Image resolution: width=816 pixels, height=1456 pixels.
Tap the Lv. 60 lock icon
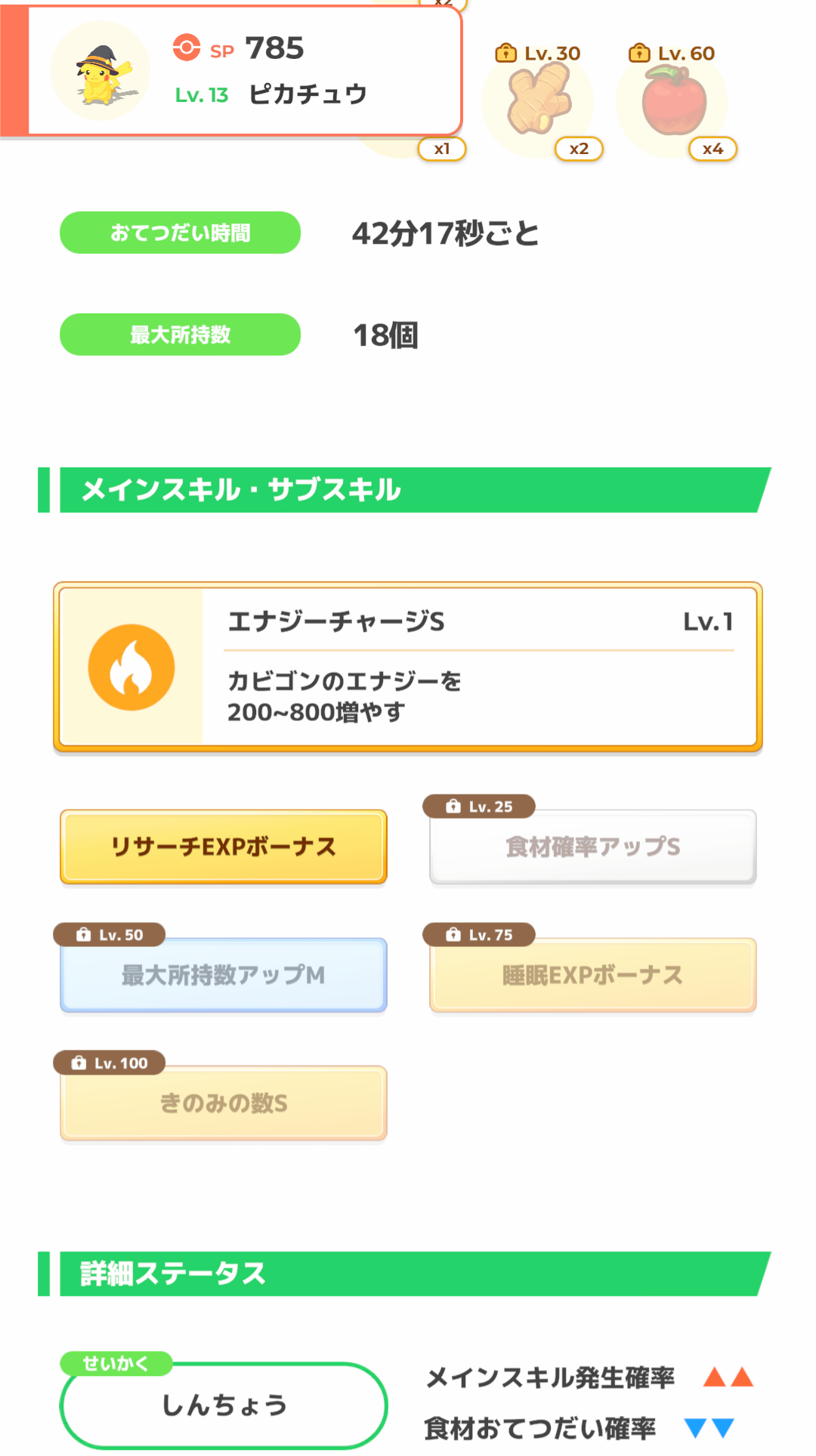coord(639,53)
